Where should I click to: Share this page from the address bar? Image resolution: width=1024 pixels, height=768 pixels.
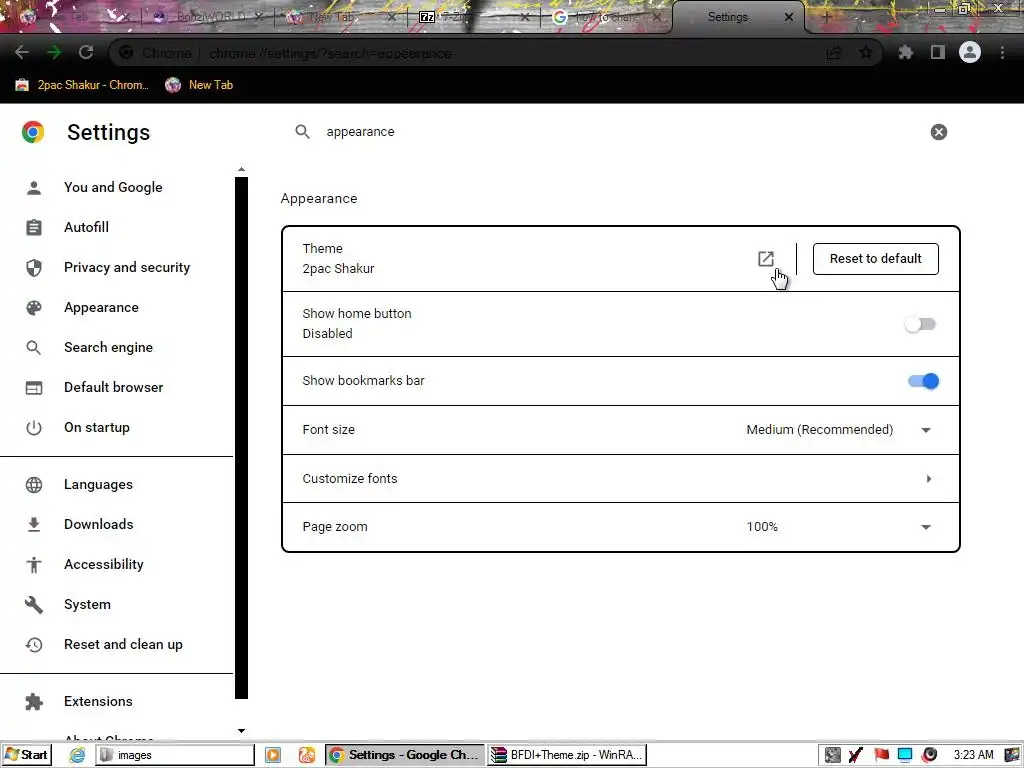click(x=833, y=53)
